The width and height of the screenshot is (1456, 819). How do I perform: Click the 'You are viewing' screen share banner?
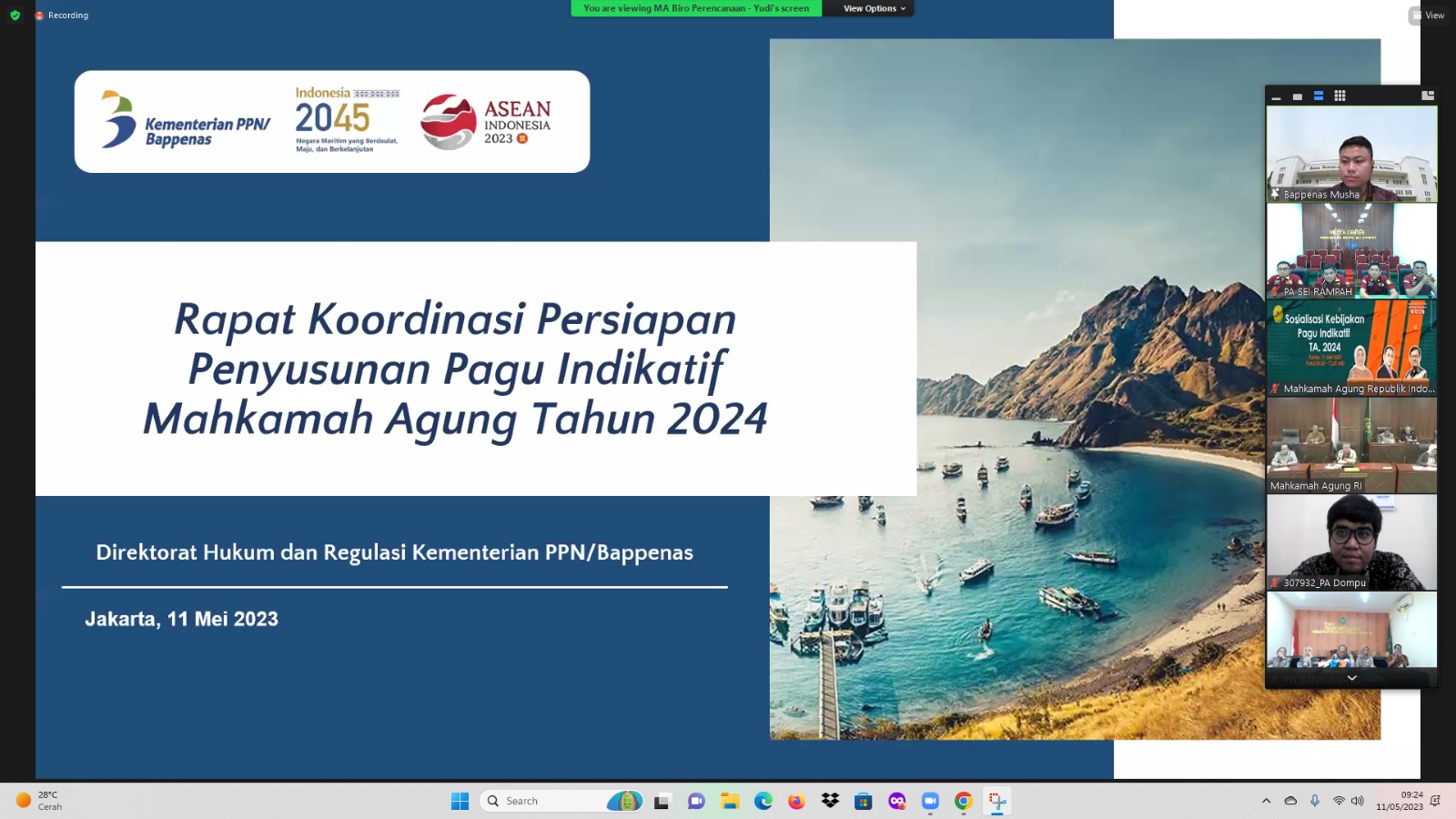pyautogui.click(x=695, y=8)
